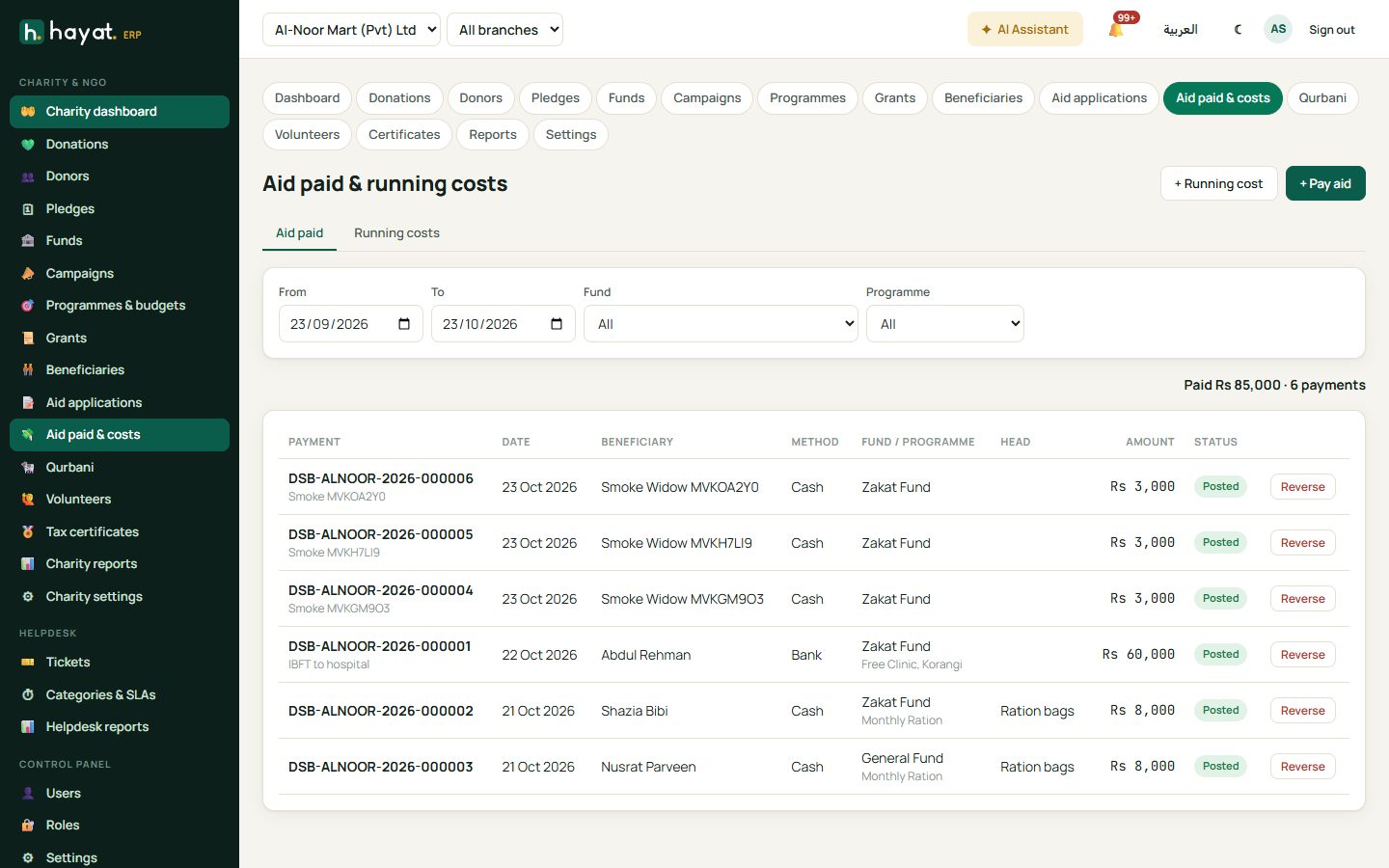The width and height of the screenshot is (1389, 868).
Task: Open Funds icon in sidebar
Action: pyautogui.click(x=28, y=241)
